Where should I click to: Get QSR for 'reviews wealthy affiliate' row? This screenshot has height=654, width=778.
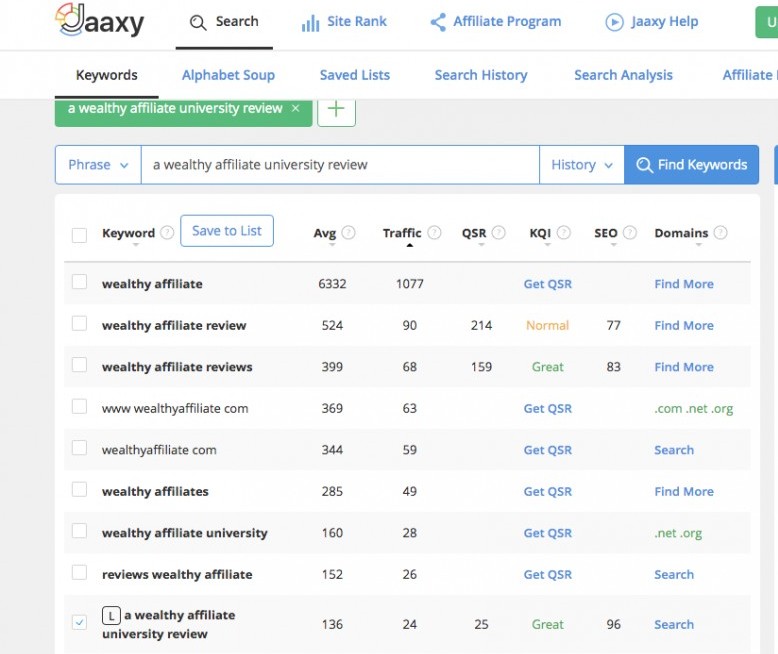pyautogui.click(x=548, y=575)
